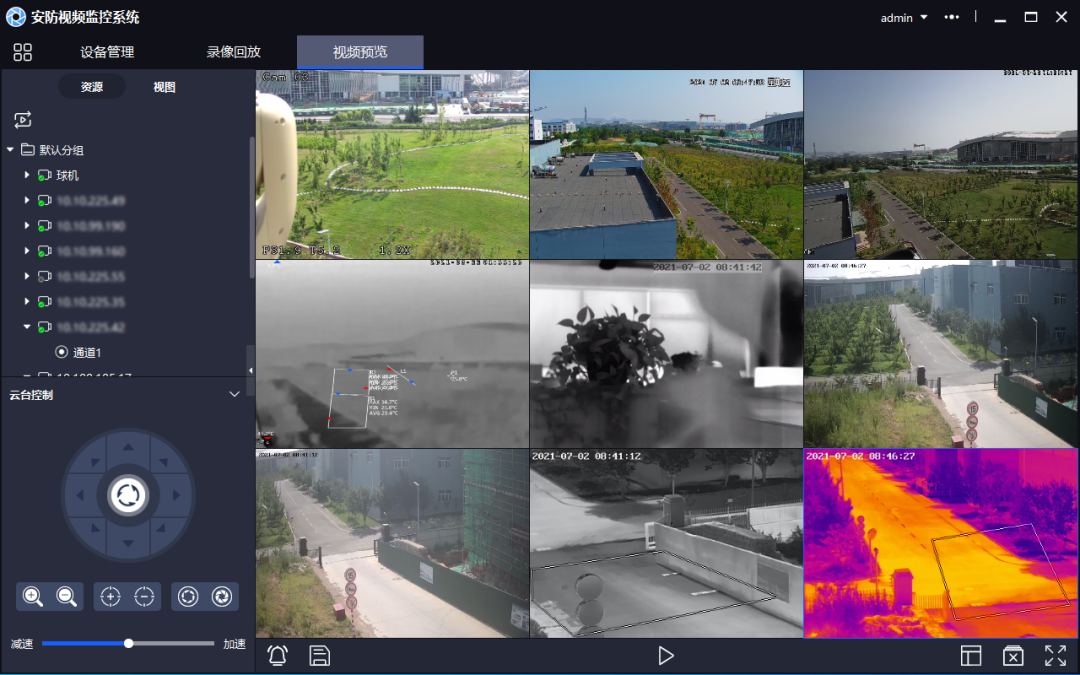This screenshot has height=675, width=1080.
Task: Enter fullscreen with the expand icon
Action: [x=1055, y=656]
